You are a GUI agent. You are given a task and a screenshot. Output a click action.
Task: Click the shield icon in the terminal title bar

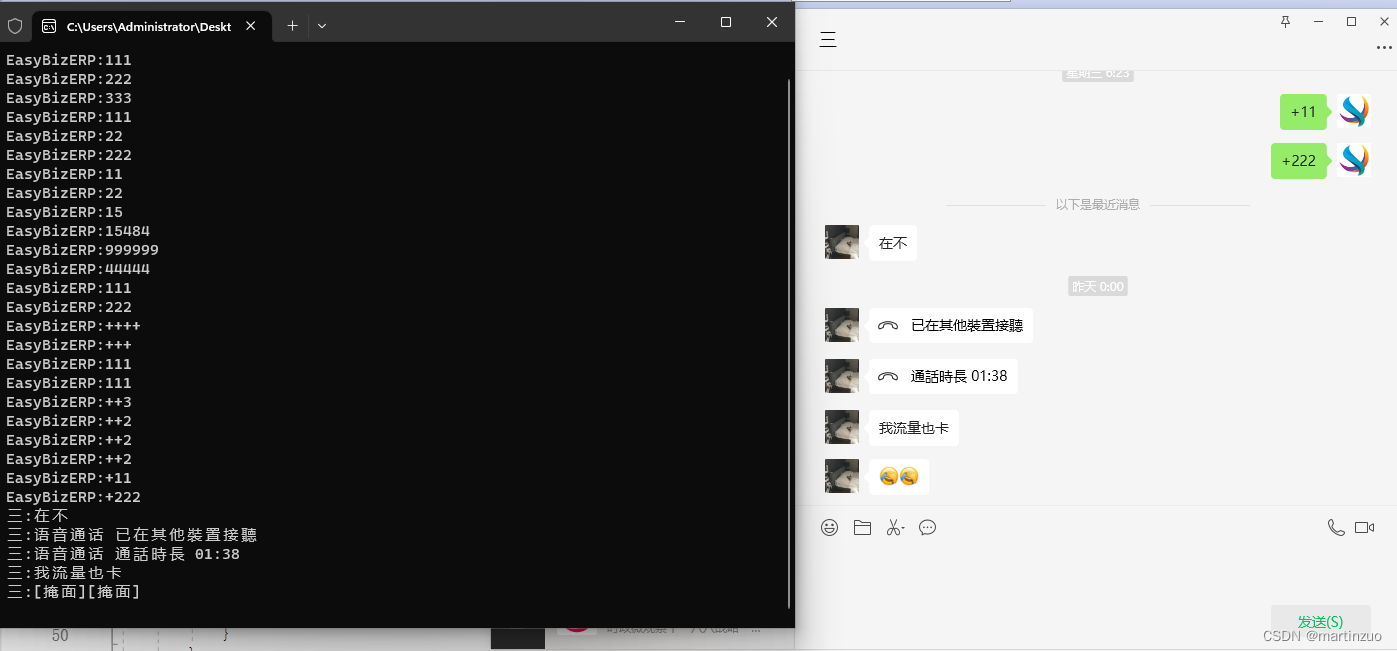click(15, 26)
